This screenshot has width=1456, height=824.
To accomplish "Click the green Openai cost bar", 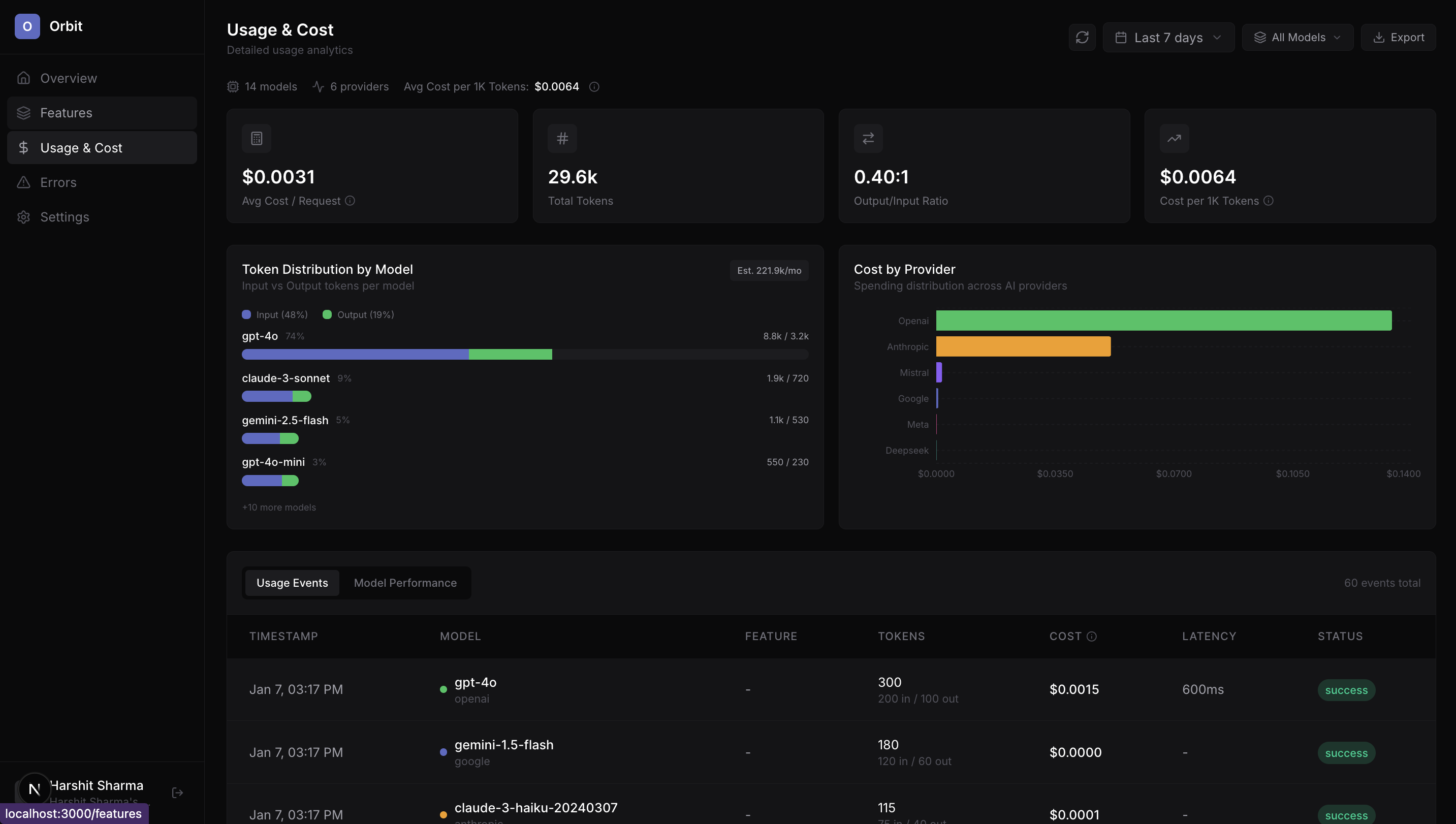I will tap(1163, 321).
